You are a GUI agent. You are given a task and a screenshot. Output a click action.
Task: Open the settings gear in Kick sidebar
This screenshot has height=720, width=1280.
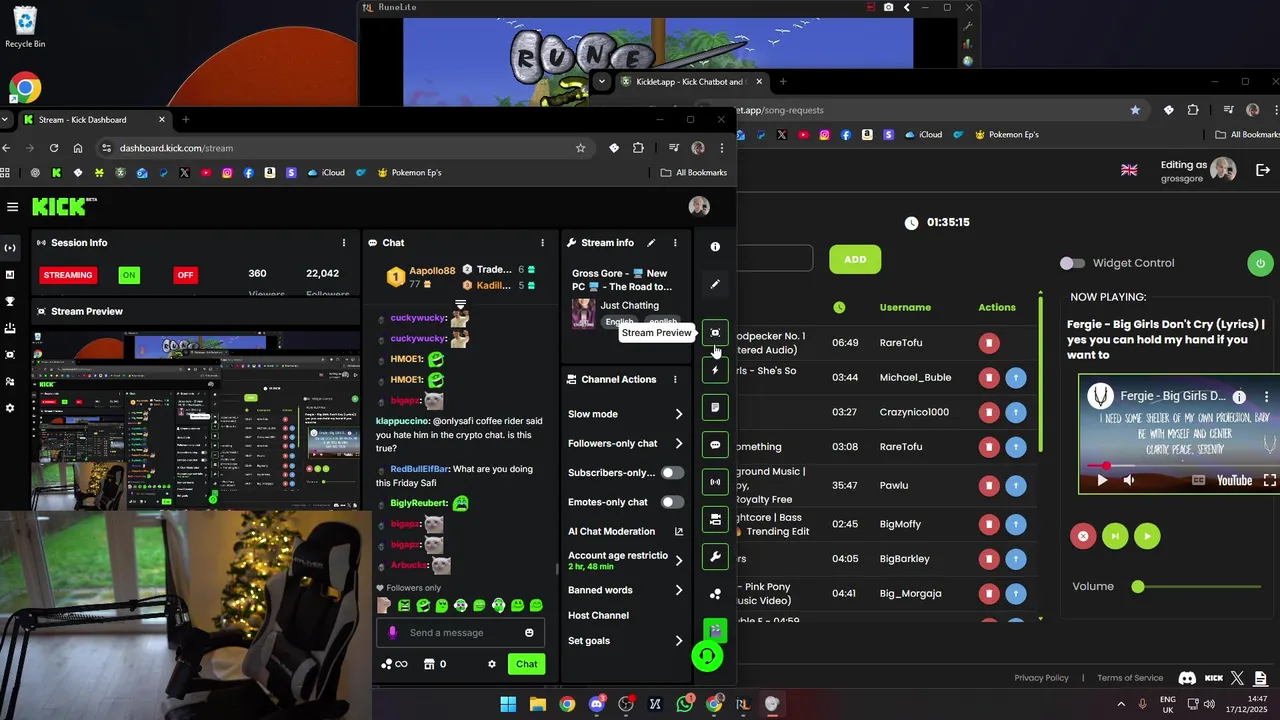pyautogui.click(x=10, y=408)
